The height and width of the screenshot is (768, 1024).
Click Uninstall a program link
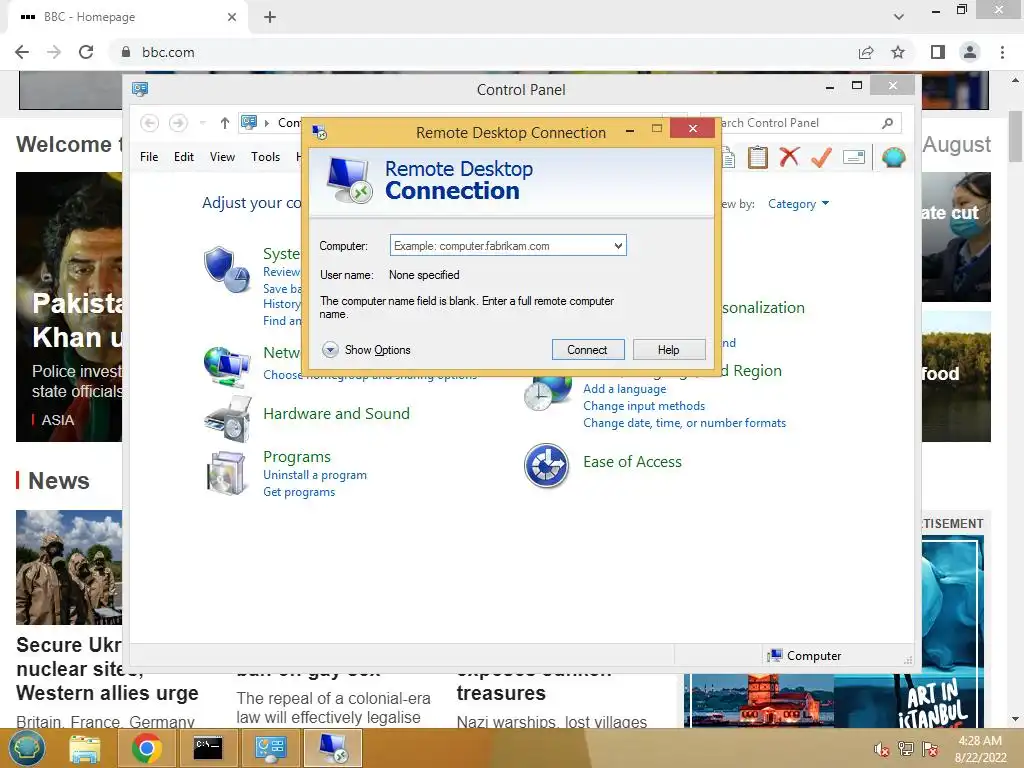point(315,475)
